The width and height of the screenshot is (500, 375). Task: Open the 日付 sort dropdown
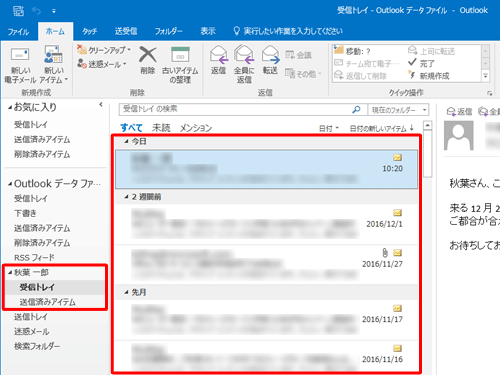329,128
